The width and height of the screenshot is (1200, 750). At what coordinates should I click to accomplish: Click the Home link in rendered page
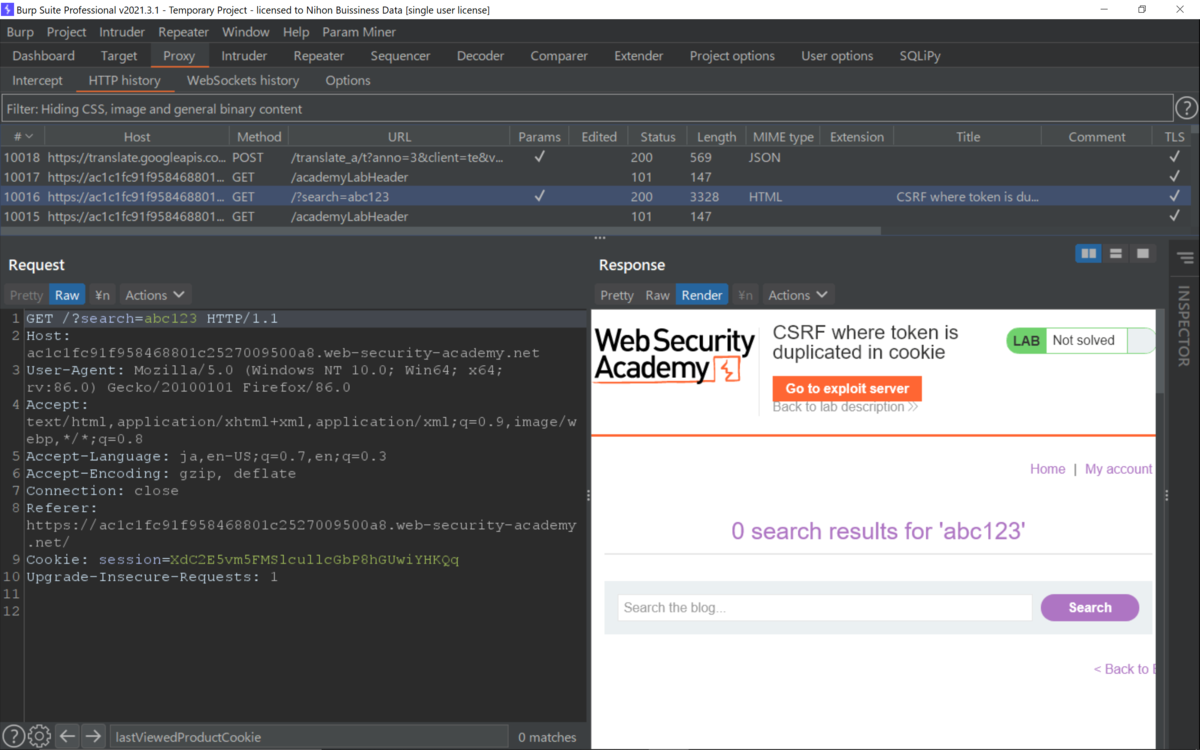click(x=1048, y=468)
